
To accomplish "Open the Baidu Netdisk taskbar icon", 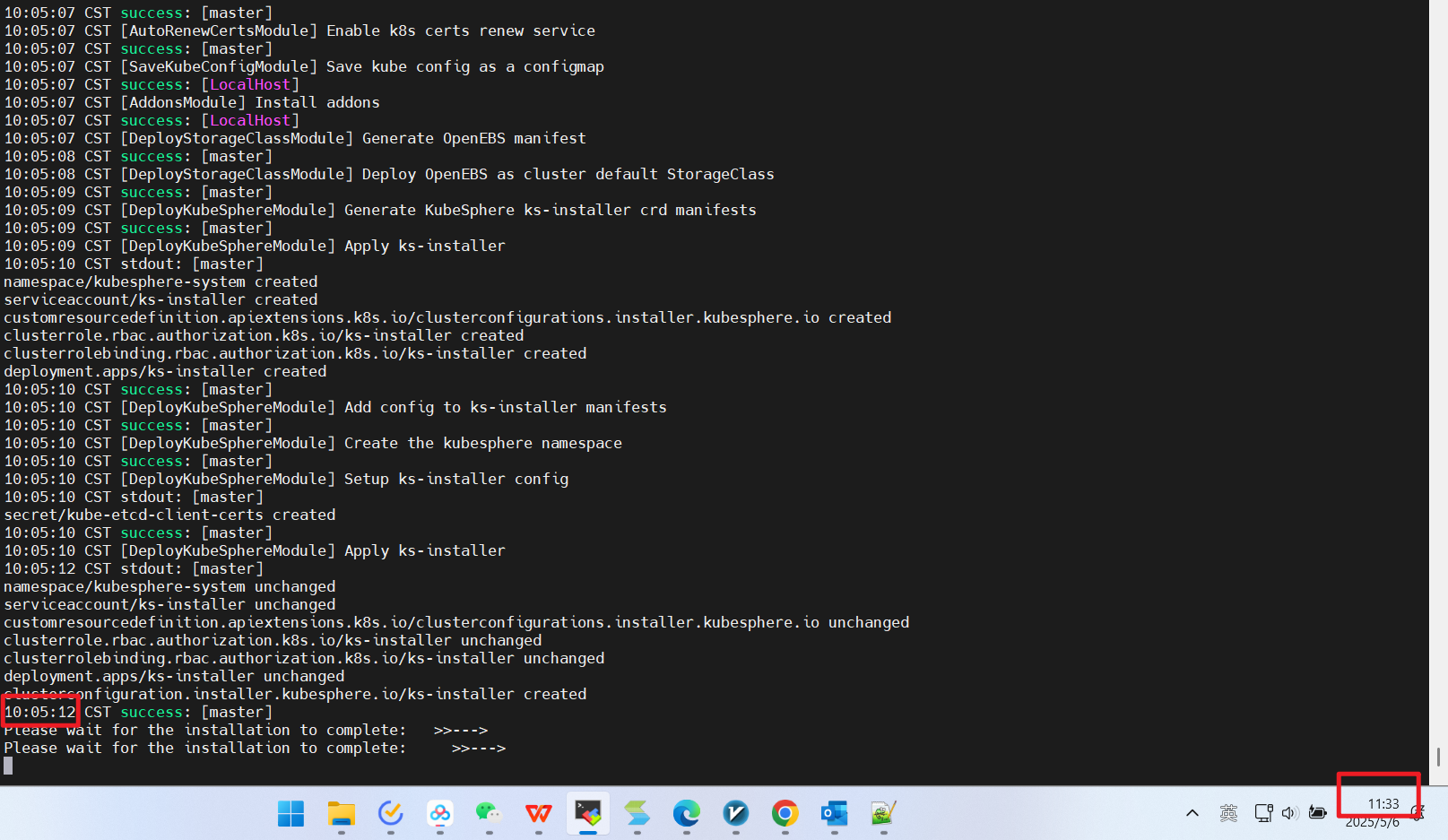I will pos(439,813).
